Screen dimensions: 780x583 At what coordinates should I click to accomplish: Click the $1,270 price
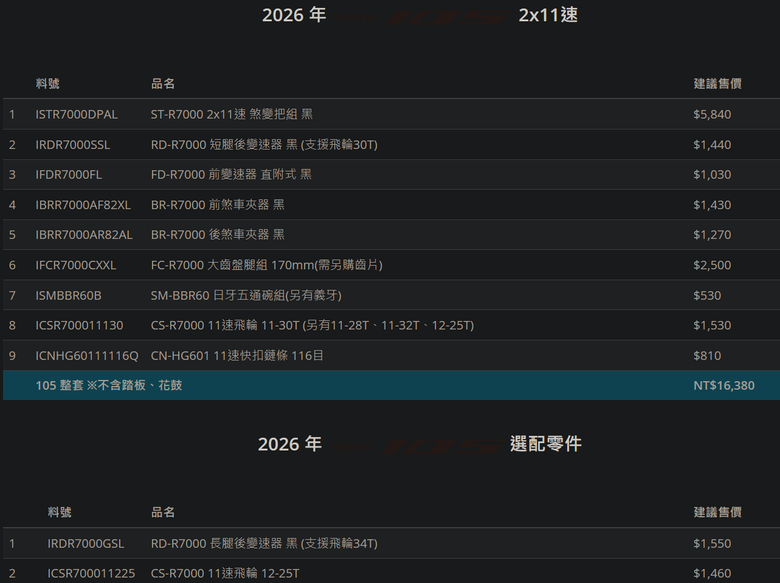click(x=712, y=235)
